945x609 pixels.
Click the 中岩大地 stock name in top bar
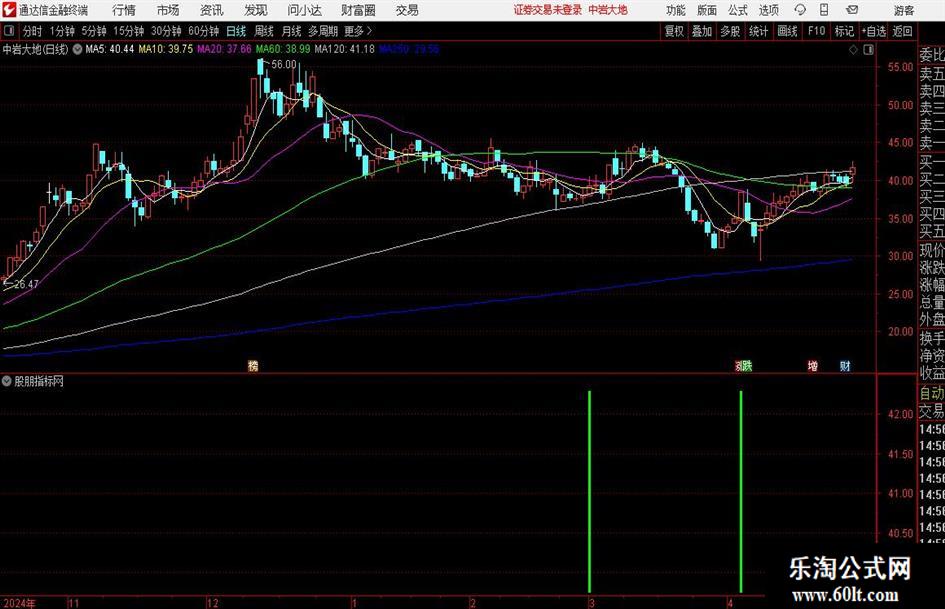(x=608, y=10)
